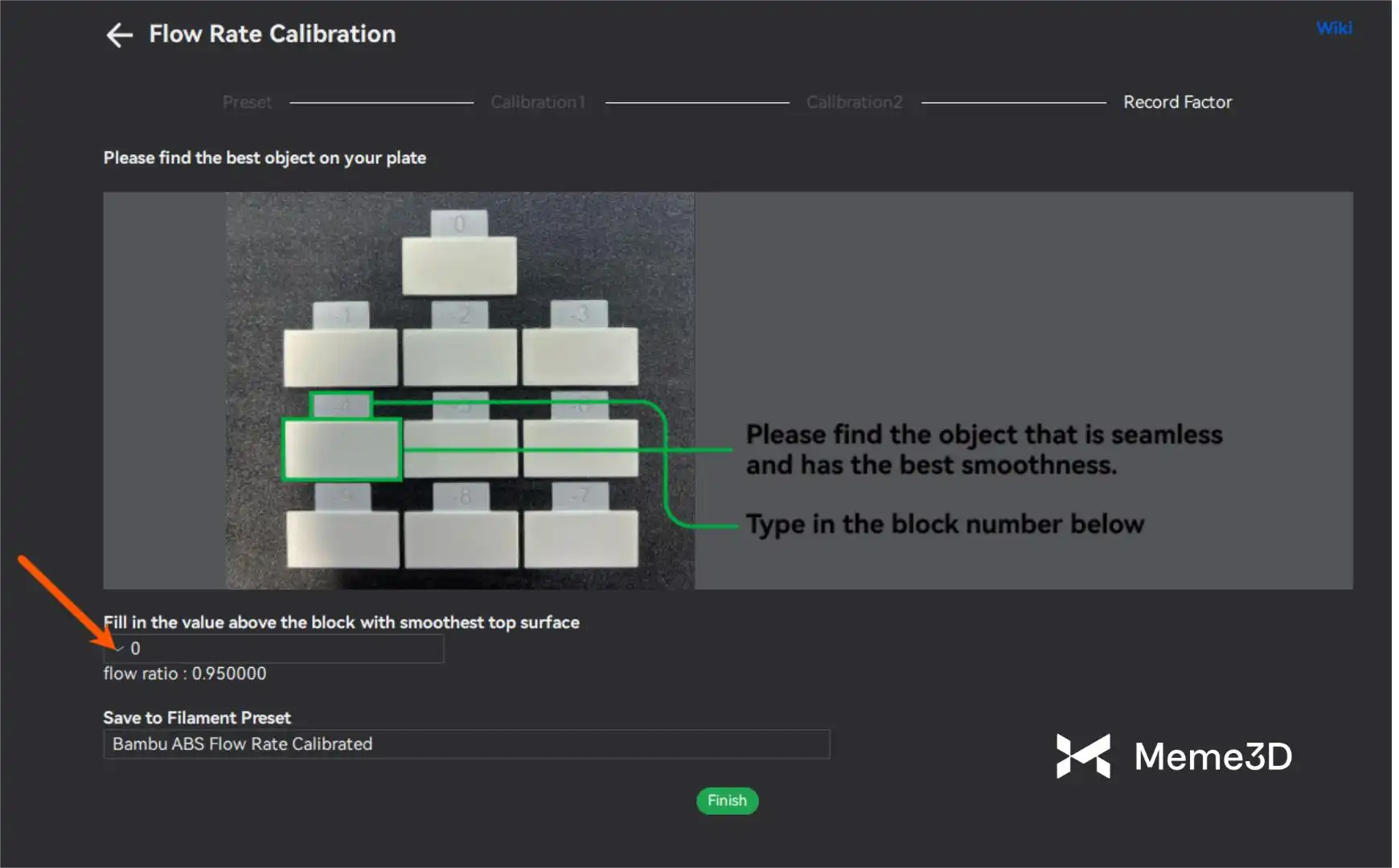Click the Meme3D logo icon
Screen dimensions: 1399x868
click(1083, 756)
